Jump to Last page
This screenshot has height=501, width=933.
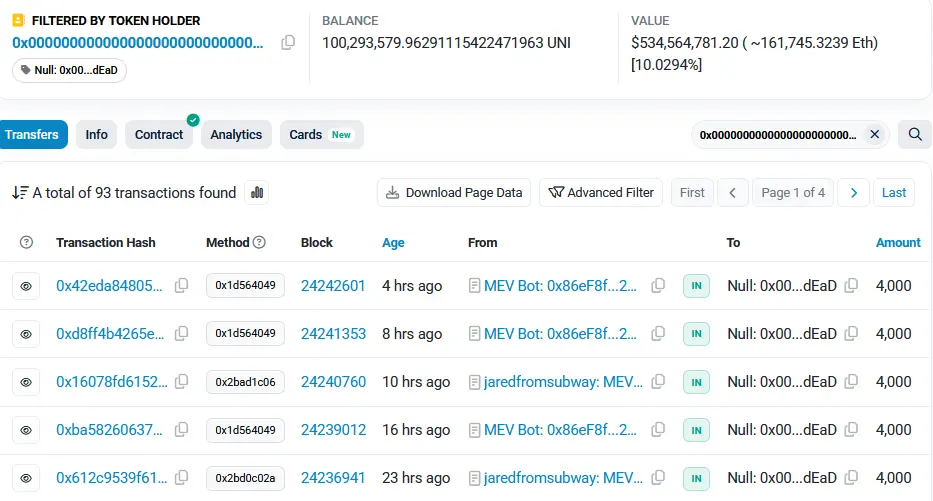894,193
